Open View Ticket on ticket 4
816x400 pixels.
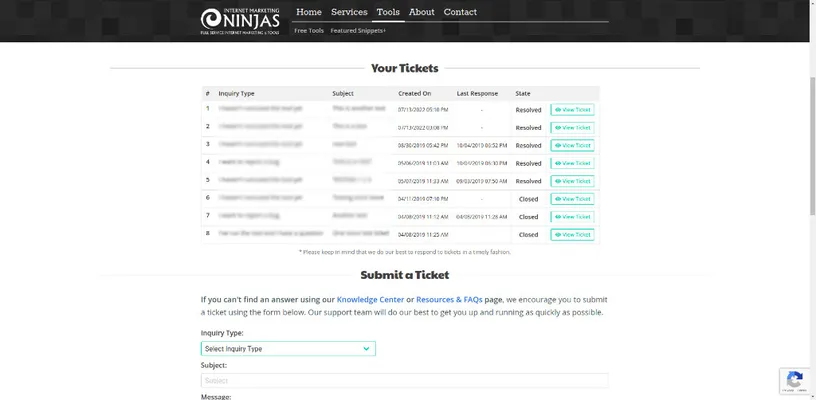572,163
